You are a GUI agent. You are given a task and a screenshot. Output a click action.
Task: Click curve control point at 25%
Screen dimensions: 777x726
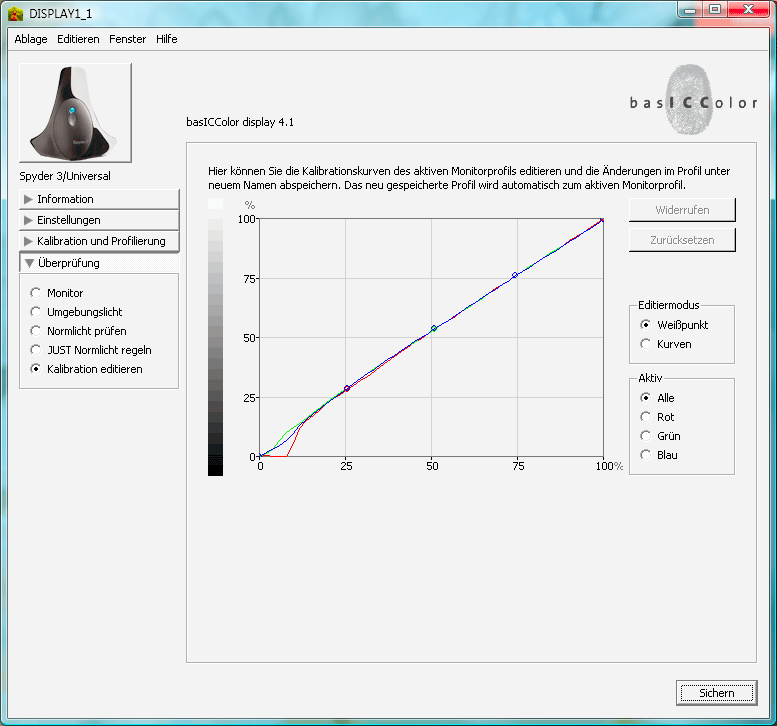coord(346,388)
